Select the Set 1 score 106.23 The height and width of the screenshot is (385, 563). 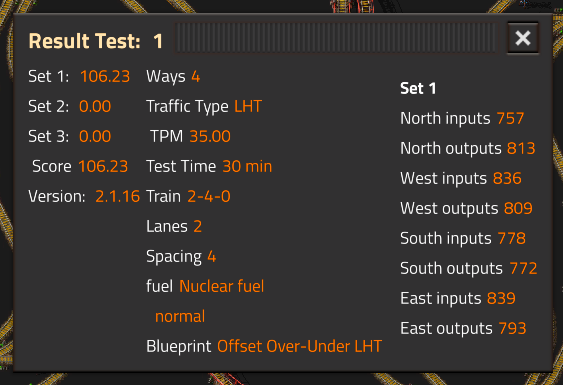[105, 76]
